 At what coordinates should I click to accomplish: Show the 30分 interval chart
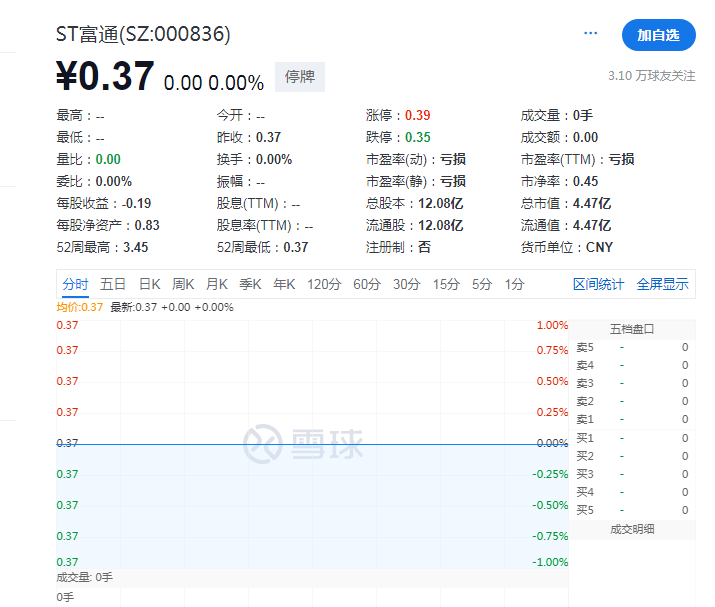[406, 284]
